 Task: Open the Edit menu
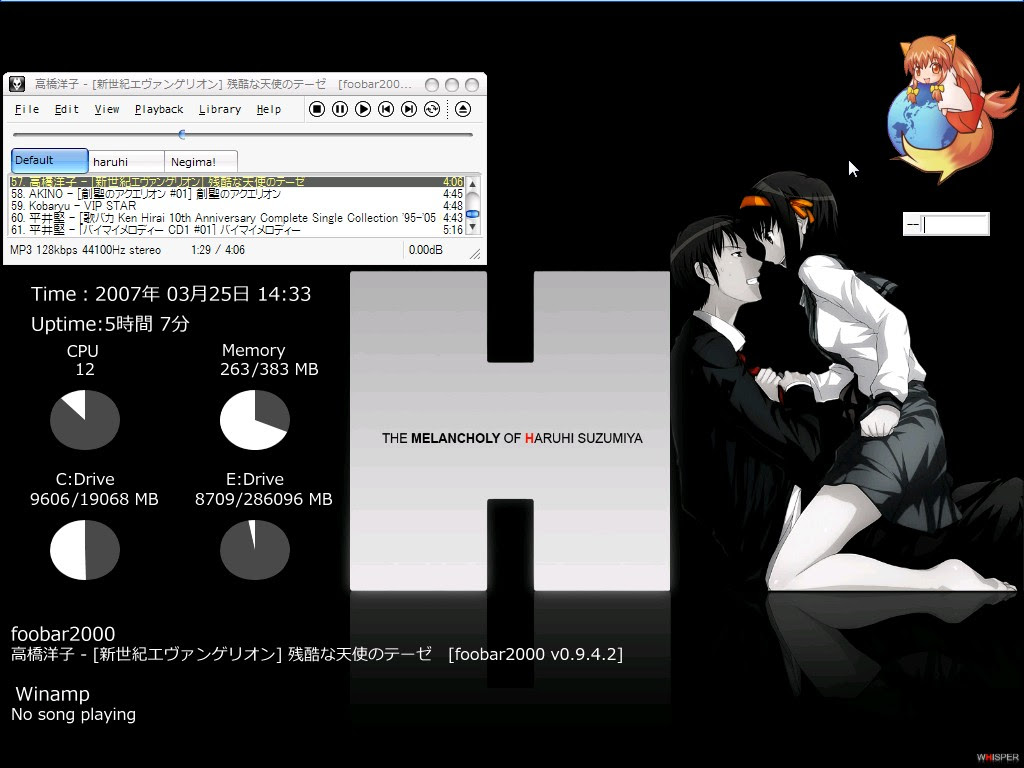pyautogui.click(x=67, y=109)
